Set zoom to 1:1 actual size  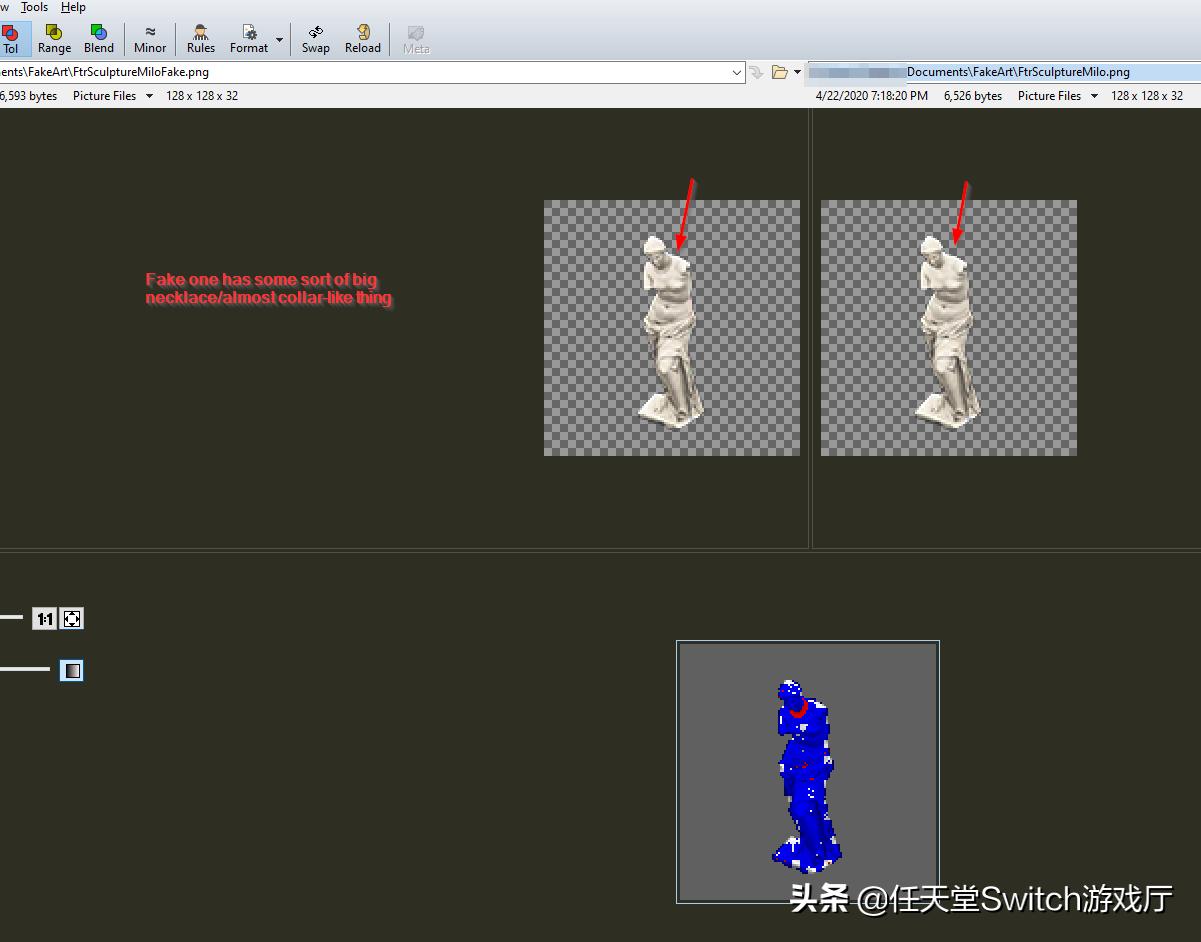pos(44,619)
